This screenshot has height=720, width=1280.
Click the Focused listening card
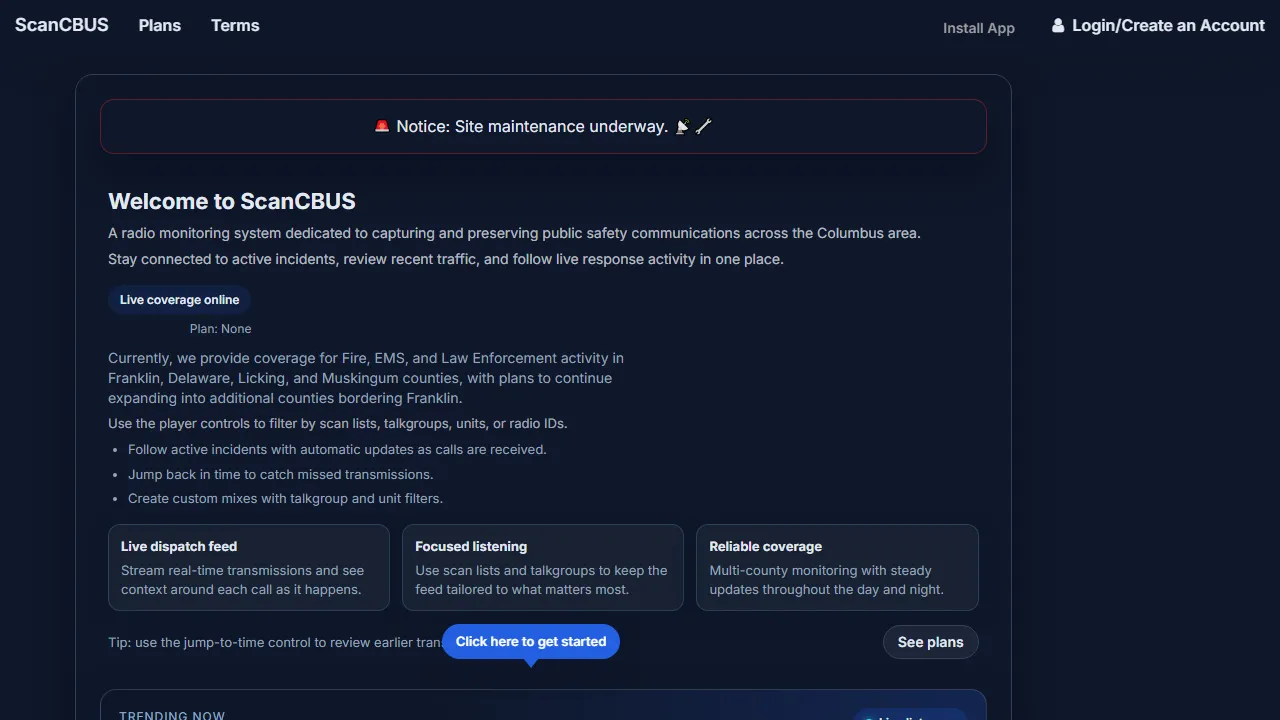[542, 567]
